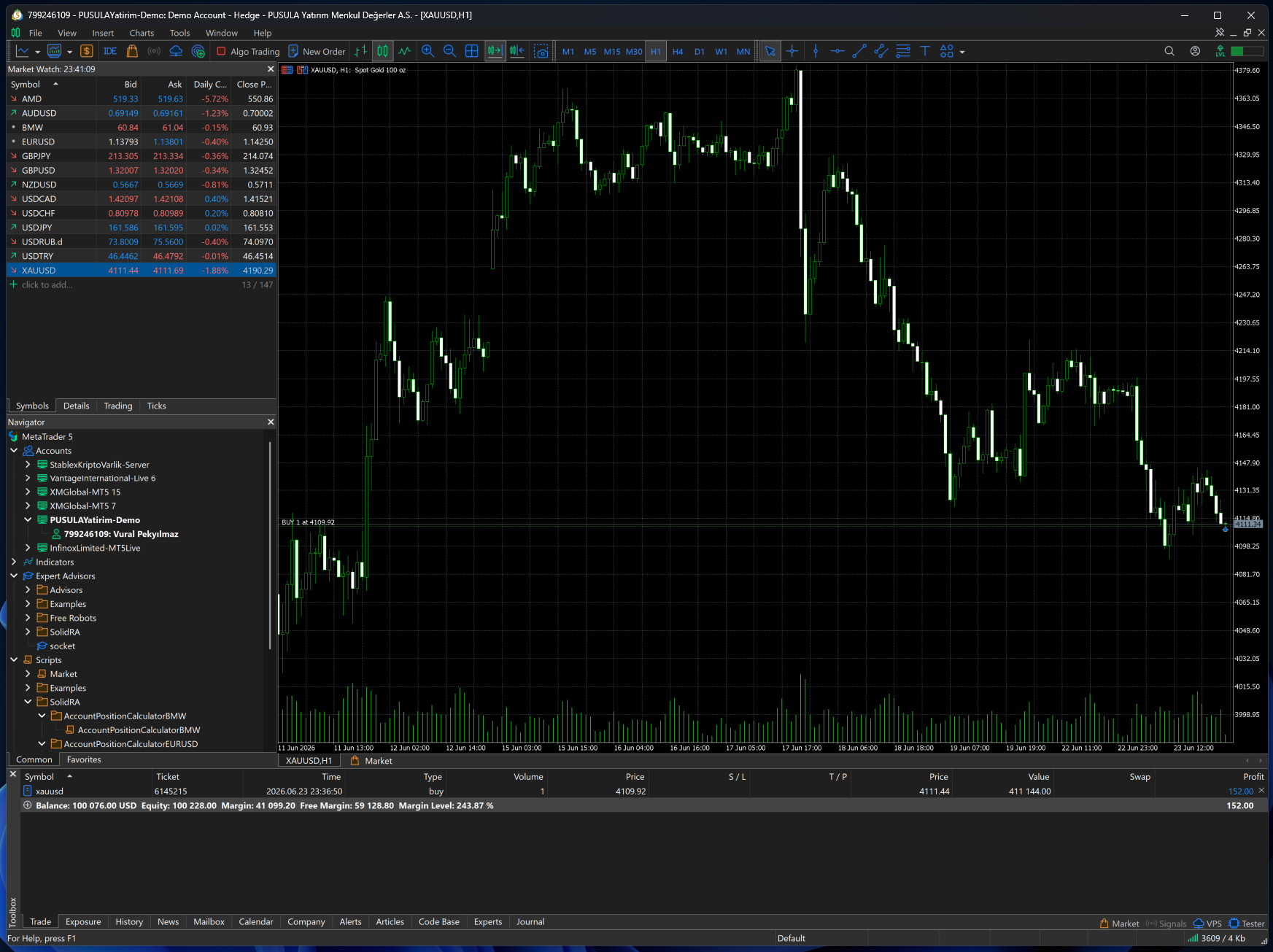Select the USDTRY row in Market Watch
This screenshot has height=952, width=1273.
[142, 256]
